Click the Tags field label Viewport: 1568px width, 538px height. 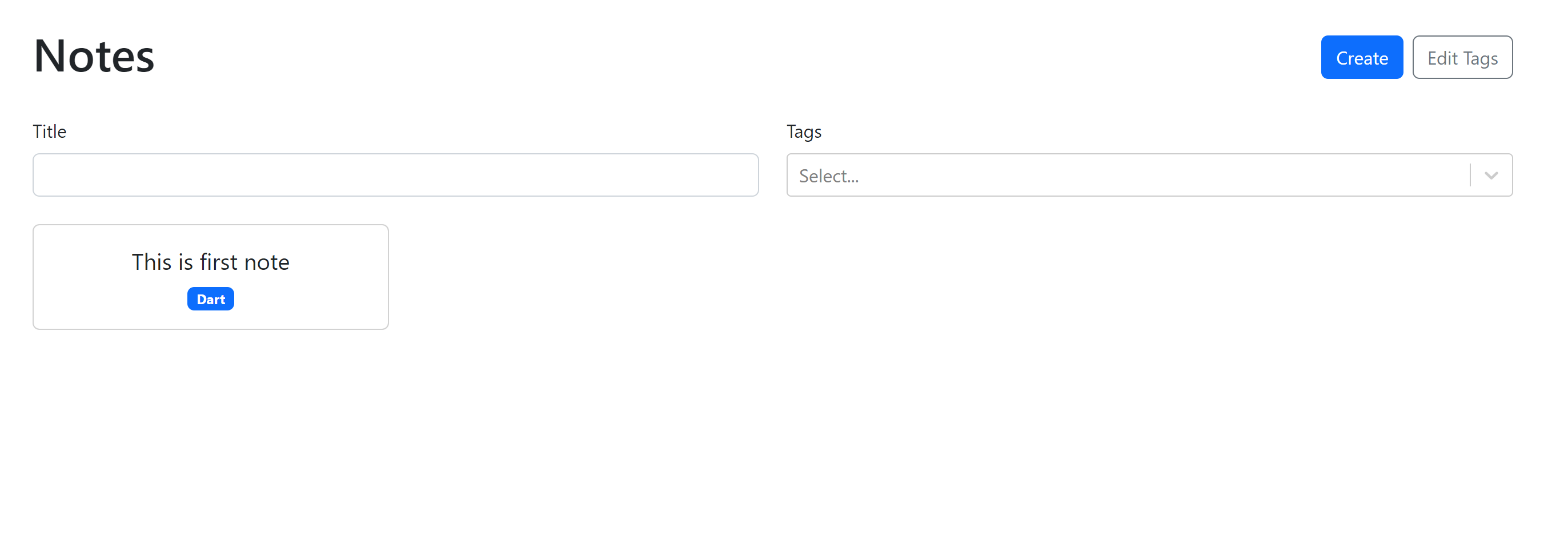(x=804, y=131)
